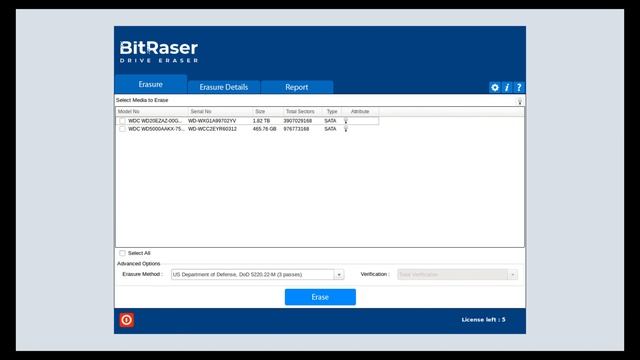Click the blue Erase button
Viewport: 640px width, 360px height.
pos(320,297)
